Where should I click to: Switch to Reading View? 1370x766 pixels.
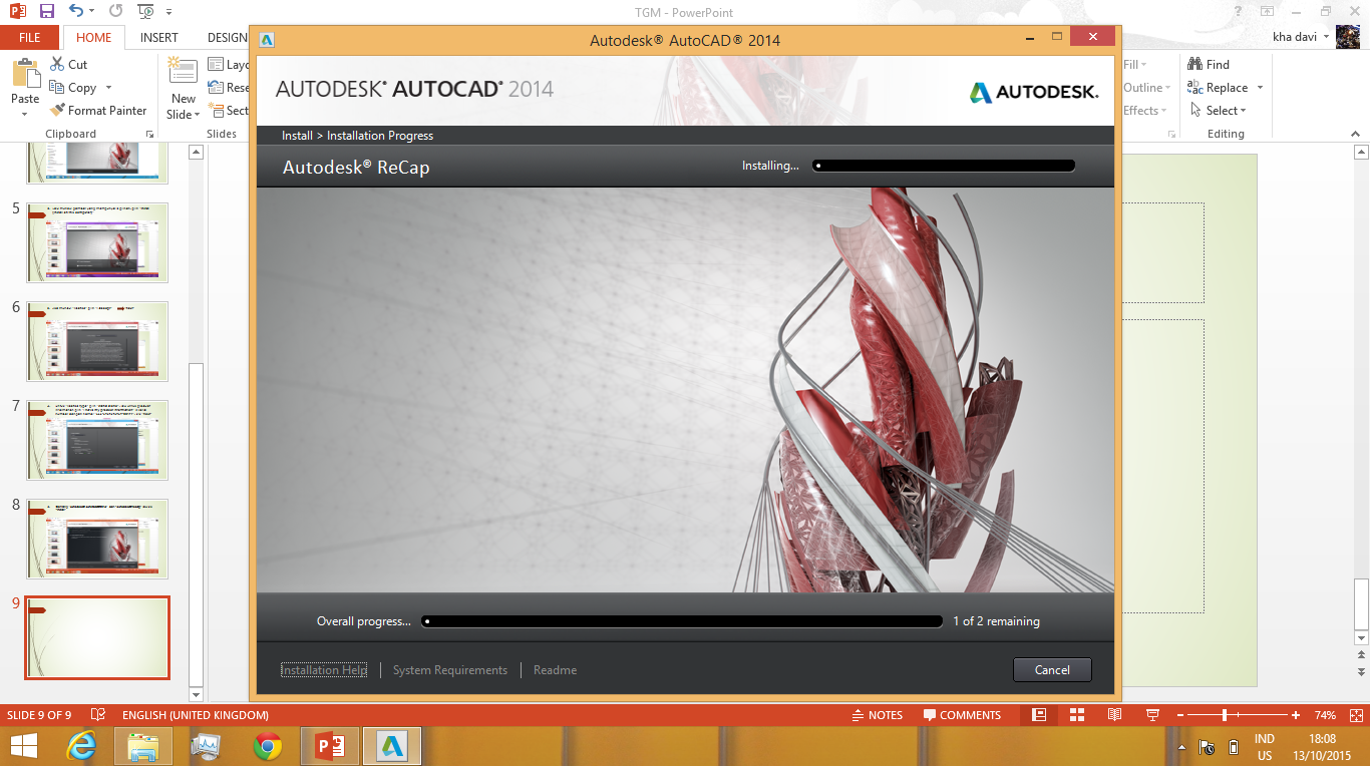pyautogui.click(x=1114, y=715)
